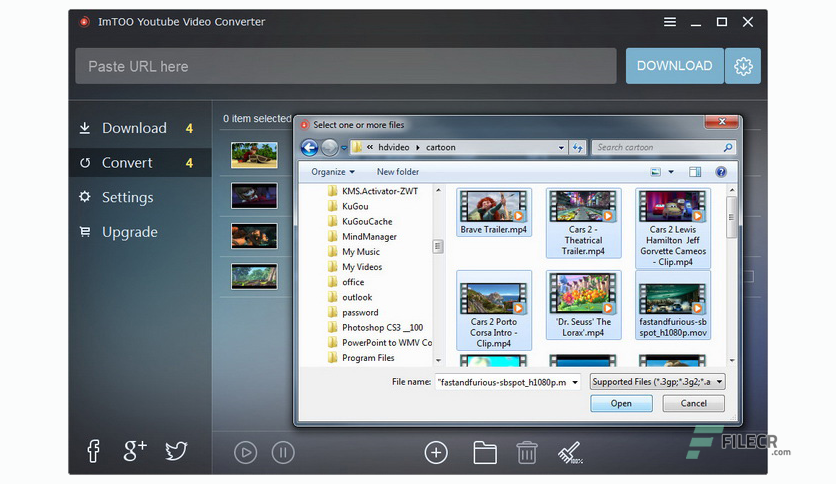Viewport: 836px width, 484px height.
Task: Open the outlook folder
Action: 350,297
